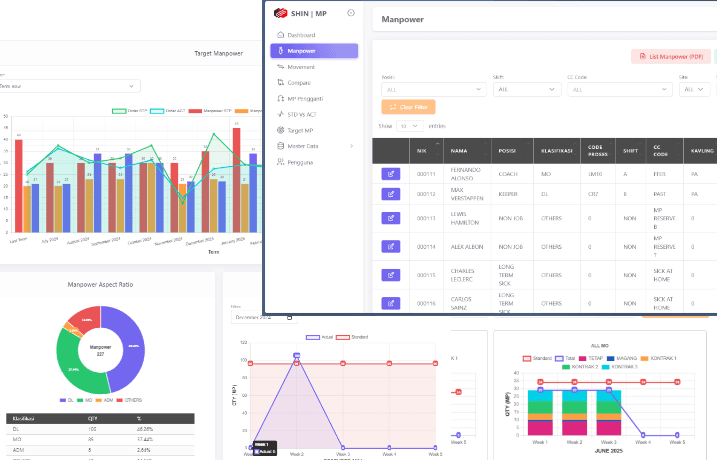Open the Dashboard sidebar icon
The width and height of the screenshot is (717, 460).
tap(279, 35)
